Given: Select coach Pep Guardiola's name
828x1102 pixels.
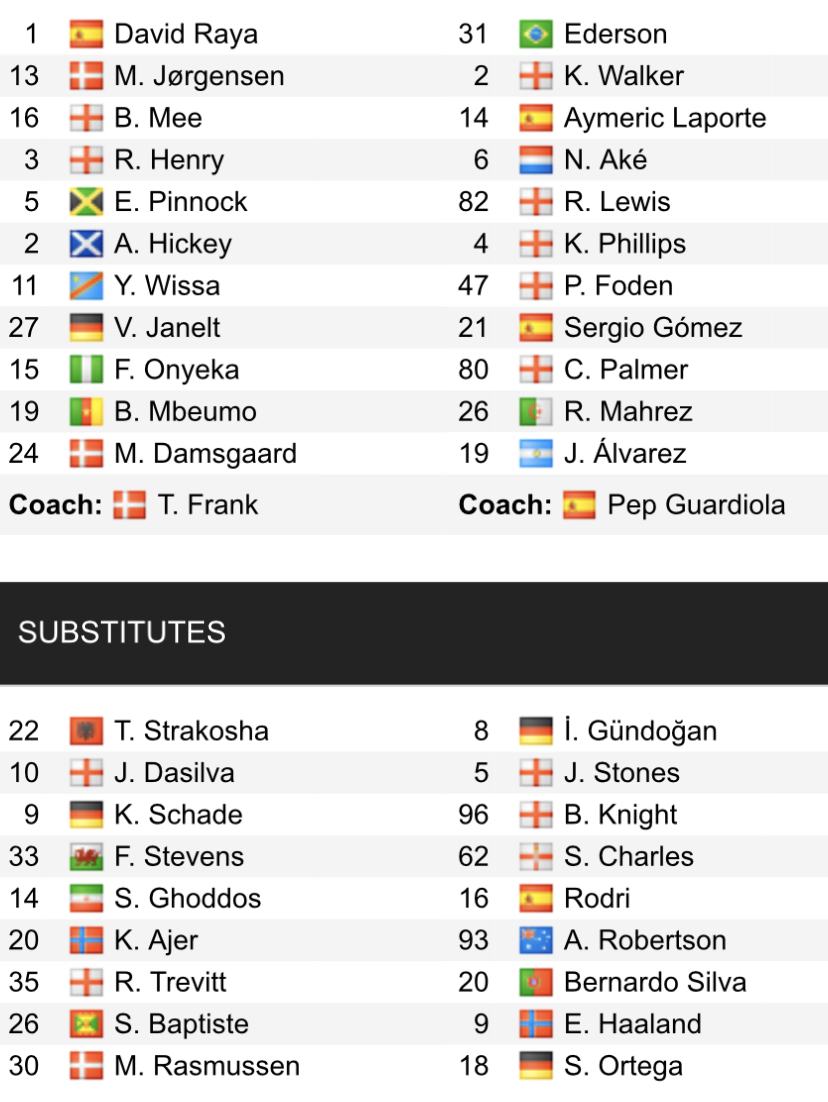Looking at the screenshot, I should pos(696,505).
